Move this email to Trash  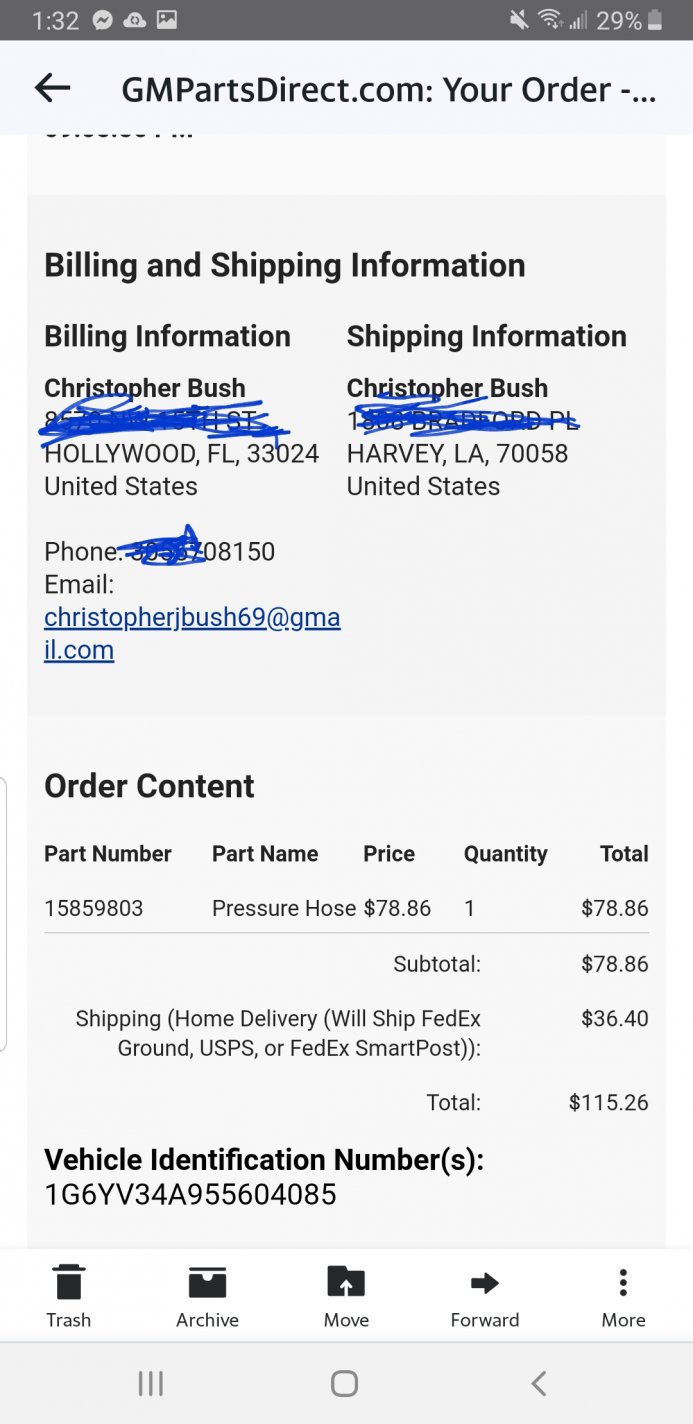[68, 1296]
